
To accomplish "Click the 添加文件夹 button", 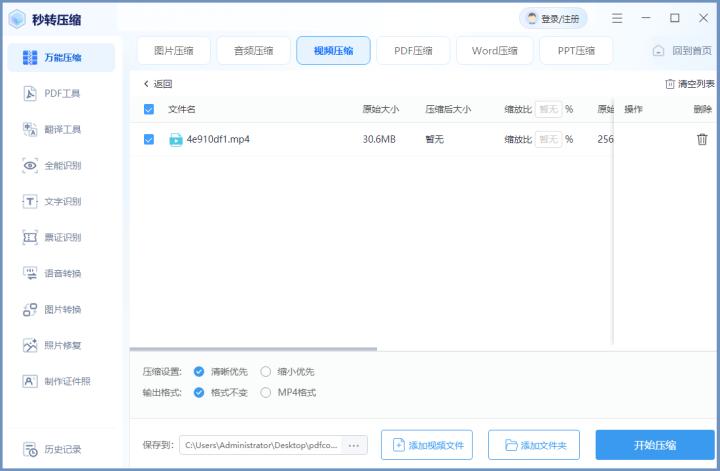I will [x=534, y=445].
